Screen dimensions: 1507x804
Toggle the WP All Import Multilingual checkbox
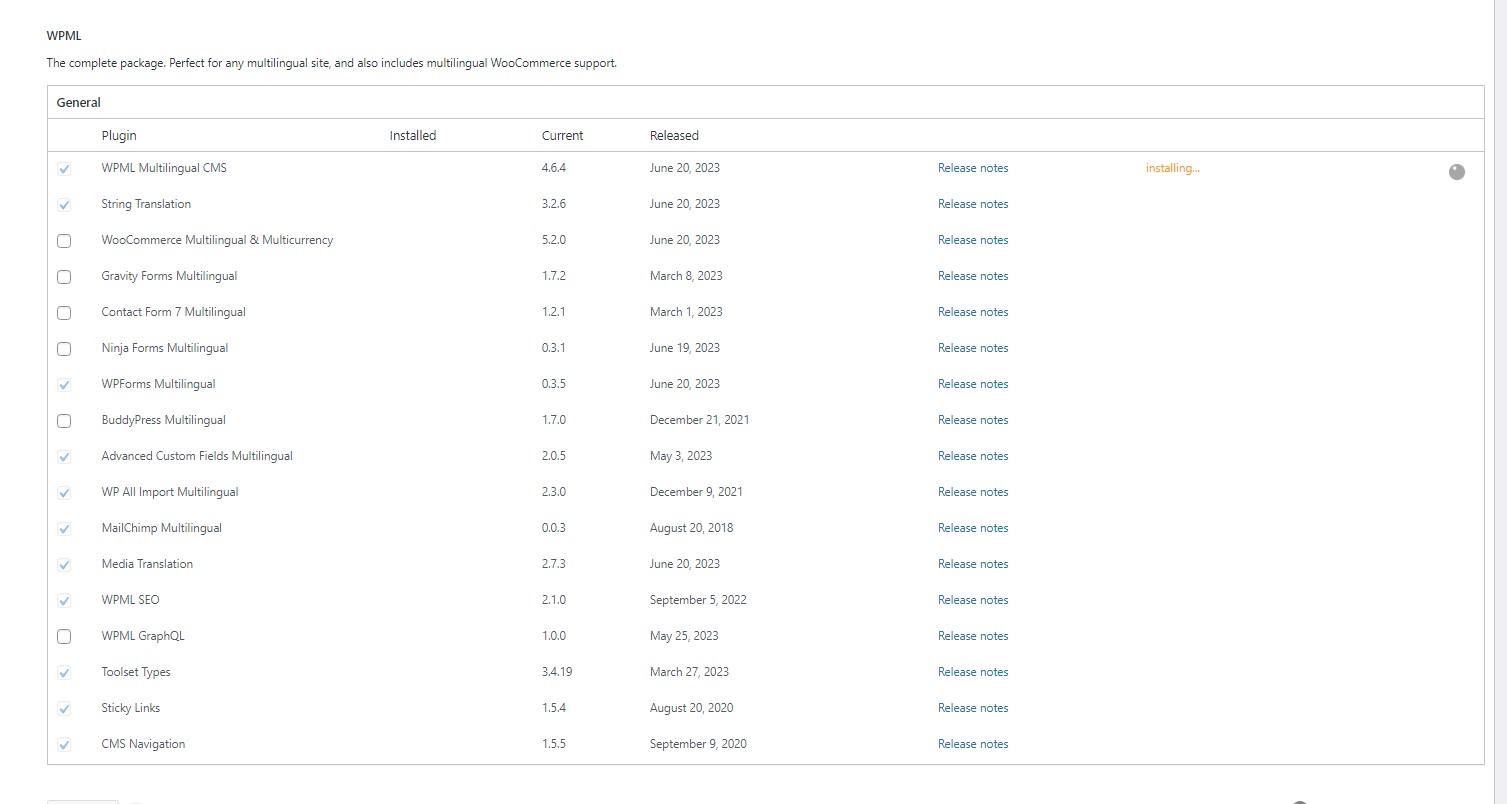coord(64,493)
